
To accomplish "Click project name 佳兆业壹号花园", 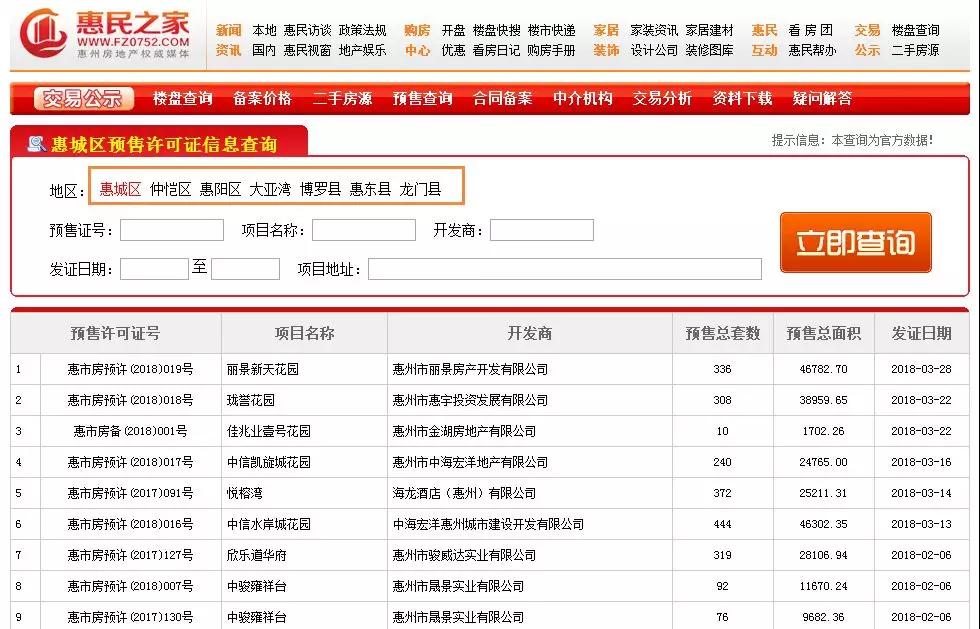I will [269, 431].
